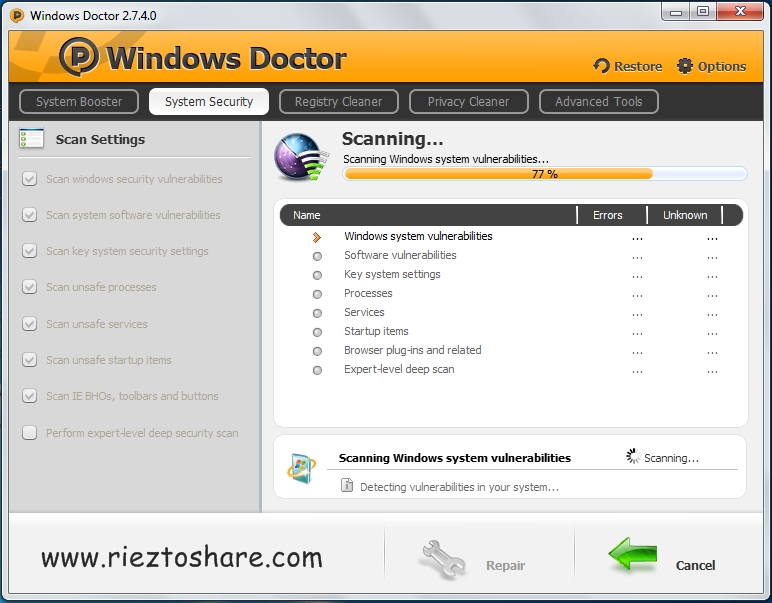
Task: Select the System Security tab
Action: pos(209,101)
